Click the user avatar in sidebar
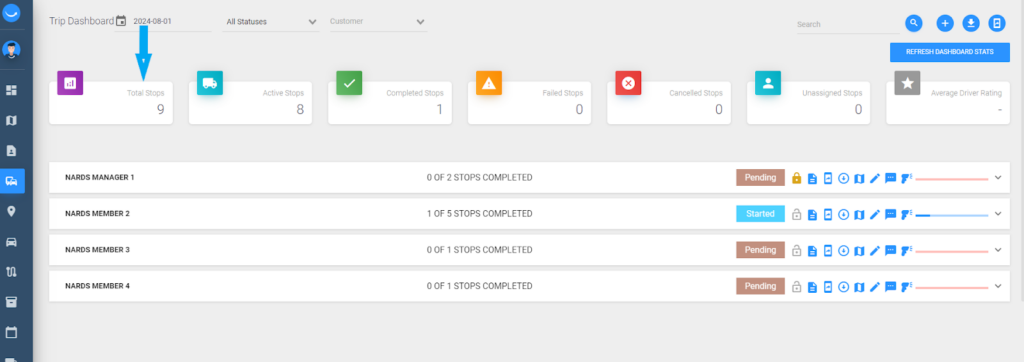Viewport: 1024px width, 362px height. (x=11, y=49)
